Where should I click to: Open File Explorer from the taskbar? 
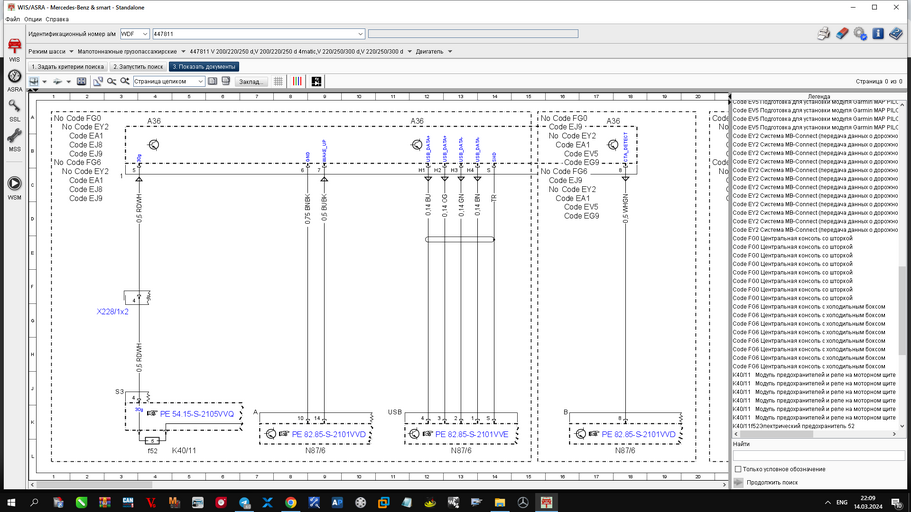[500, 502]
